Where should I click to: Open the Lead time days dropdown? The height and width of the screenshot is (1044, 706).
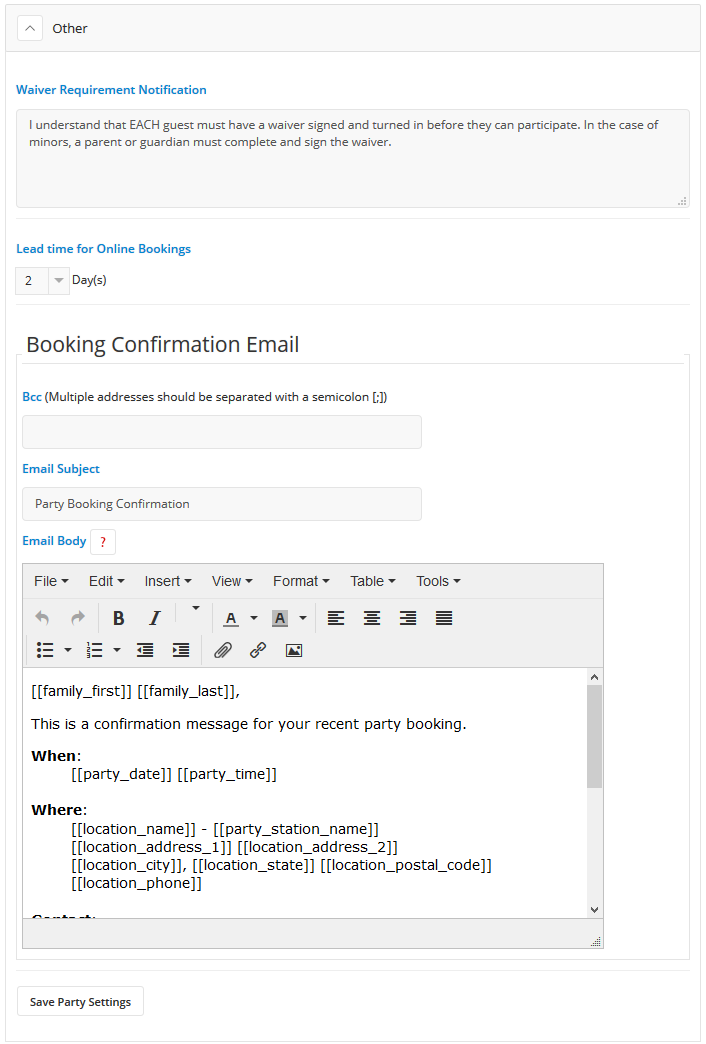point(58,280)
